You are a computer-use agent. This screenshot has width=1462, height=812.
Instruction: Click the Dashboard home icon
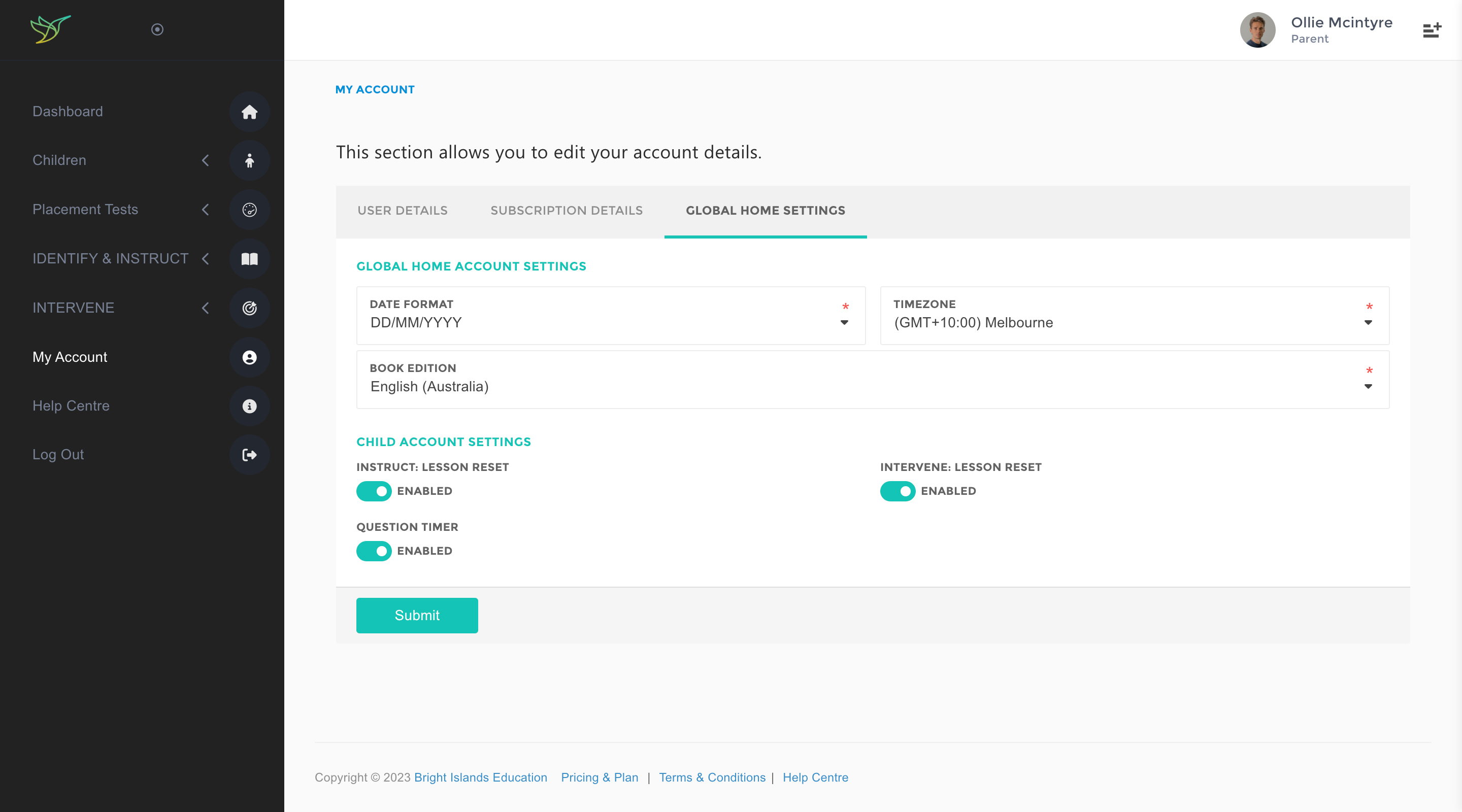[x=249, y=112]
